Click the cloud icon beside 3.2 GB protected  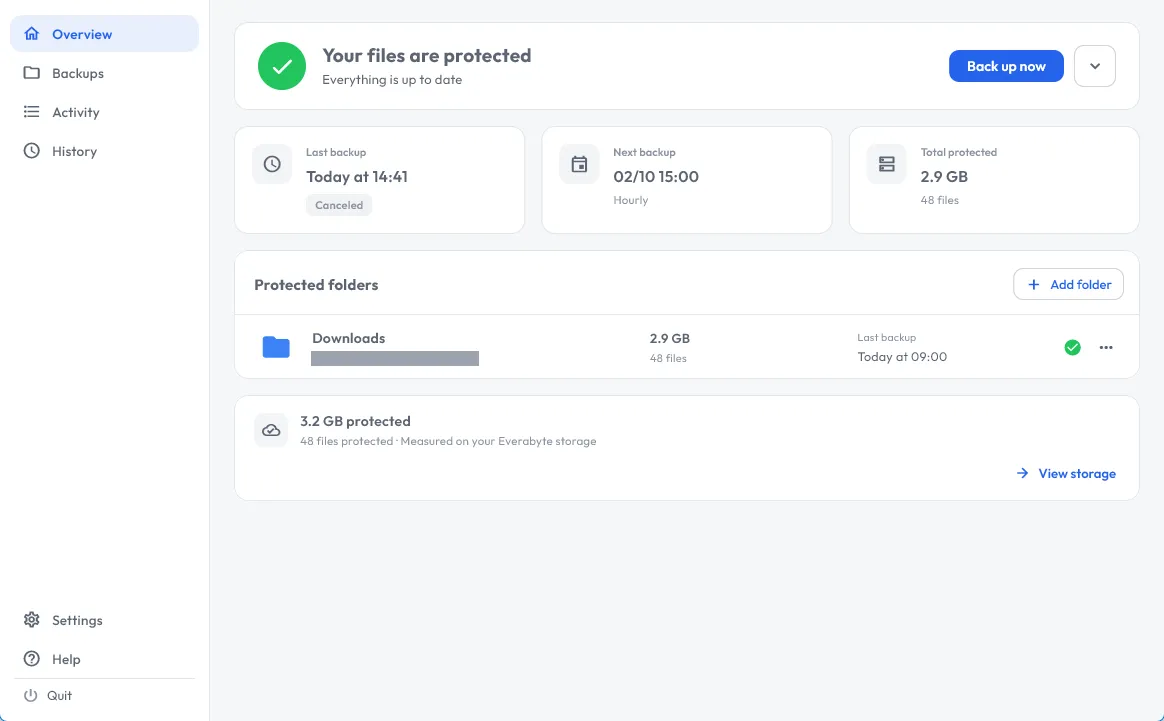271,431
